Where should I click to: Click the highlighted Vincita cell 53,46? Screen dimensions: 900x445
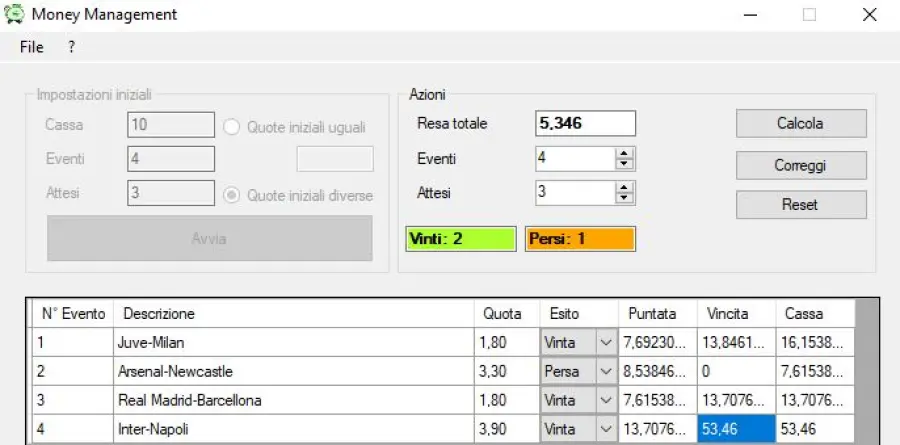(x=736, y=429)
